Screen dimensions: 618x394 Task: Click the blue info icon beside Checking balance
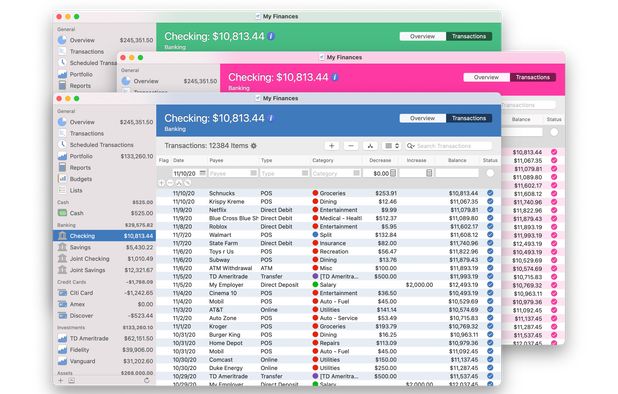coord(271,118)
